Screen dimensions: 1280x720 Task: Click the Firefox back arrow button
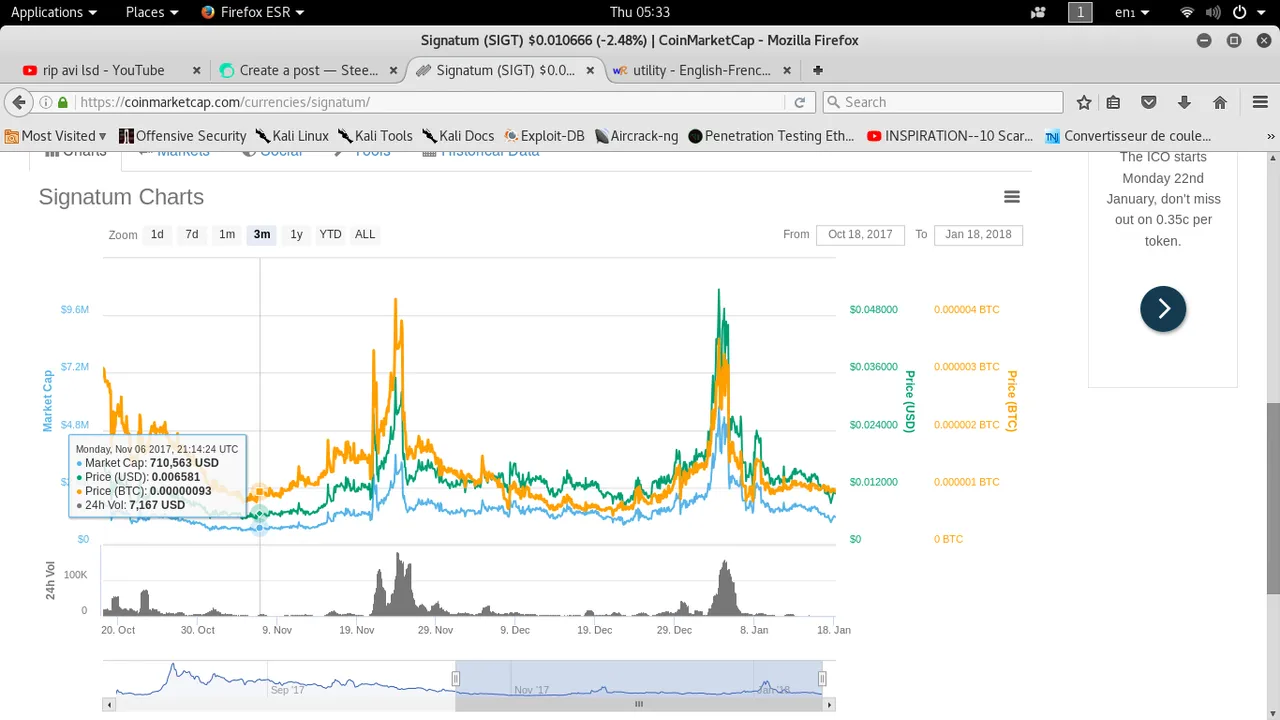pyautogui.click(x=18, y=102)
